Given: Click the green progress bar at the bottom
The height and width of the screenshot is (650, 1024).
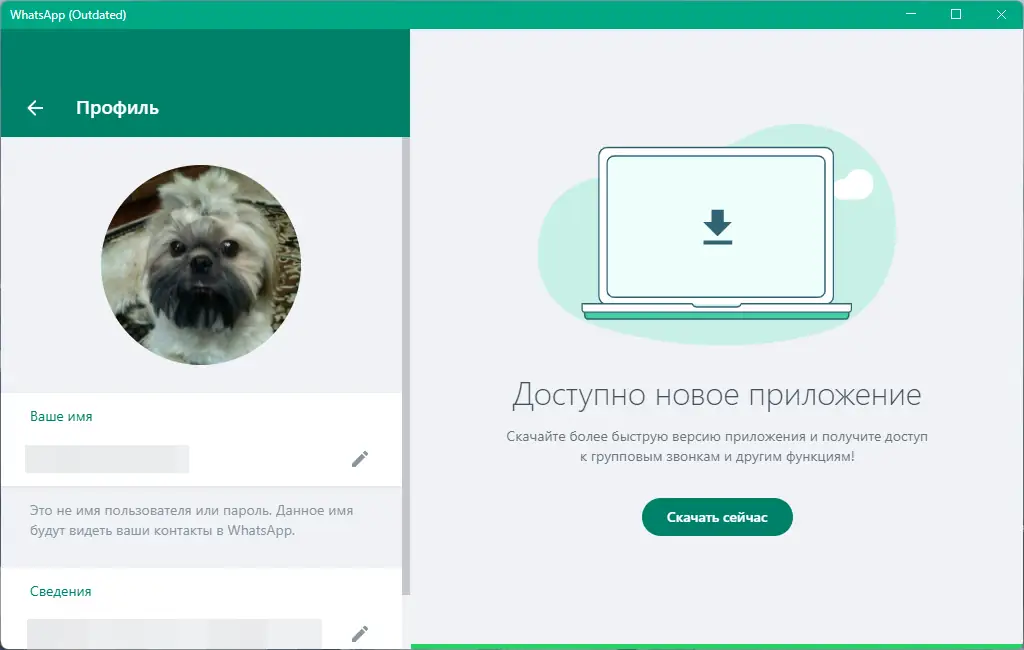Looking at the screenshot, I should (x=717, y=647).
